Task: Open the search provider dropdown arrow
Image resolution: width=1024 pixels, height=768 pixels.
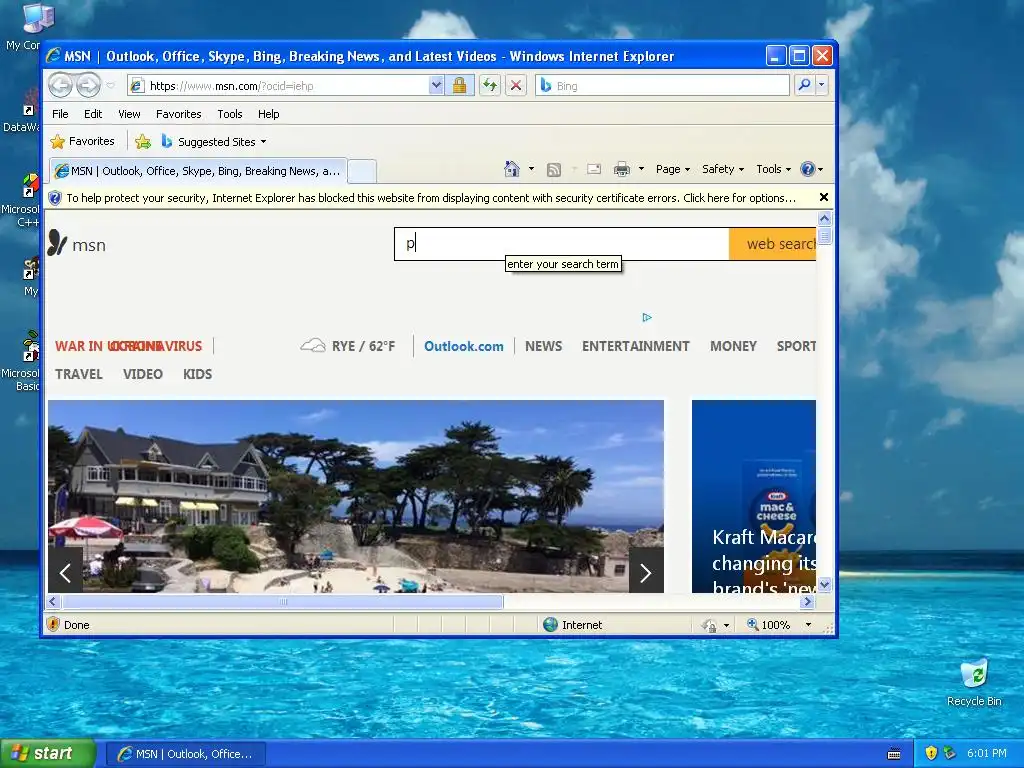Action: point(822,86)
